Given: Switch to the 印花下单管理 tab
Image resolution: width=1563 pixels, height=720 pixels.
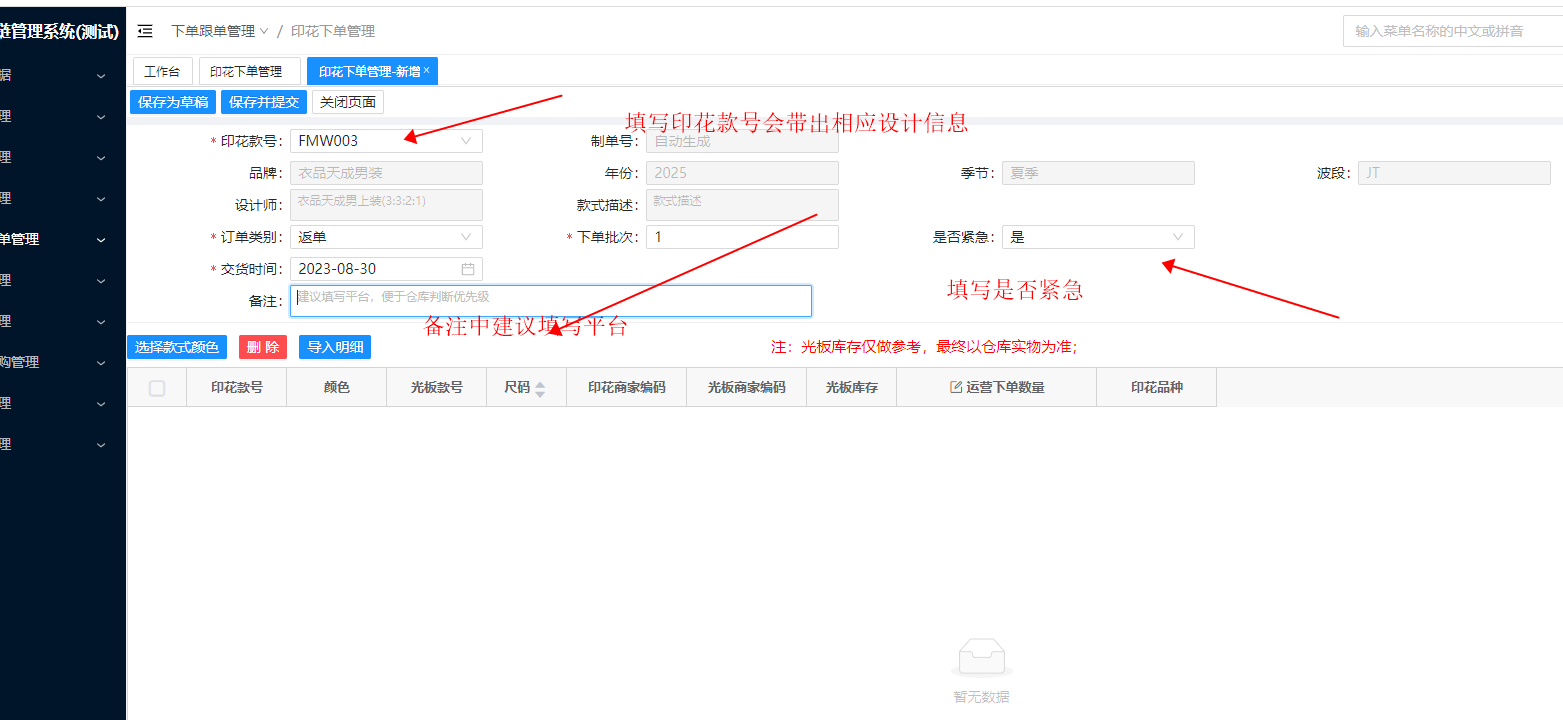Looking at the screenshot, I should tap(246, 72).
